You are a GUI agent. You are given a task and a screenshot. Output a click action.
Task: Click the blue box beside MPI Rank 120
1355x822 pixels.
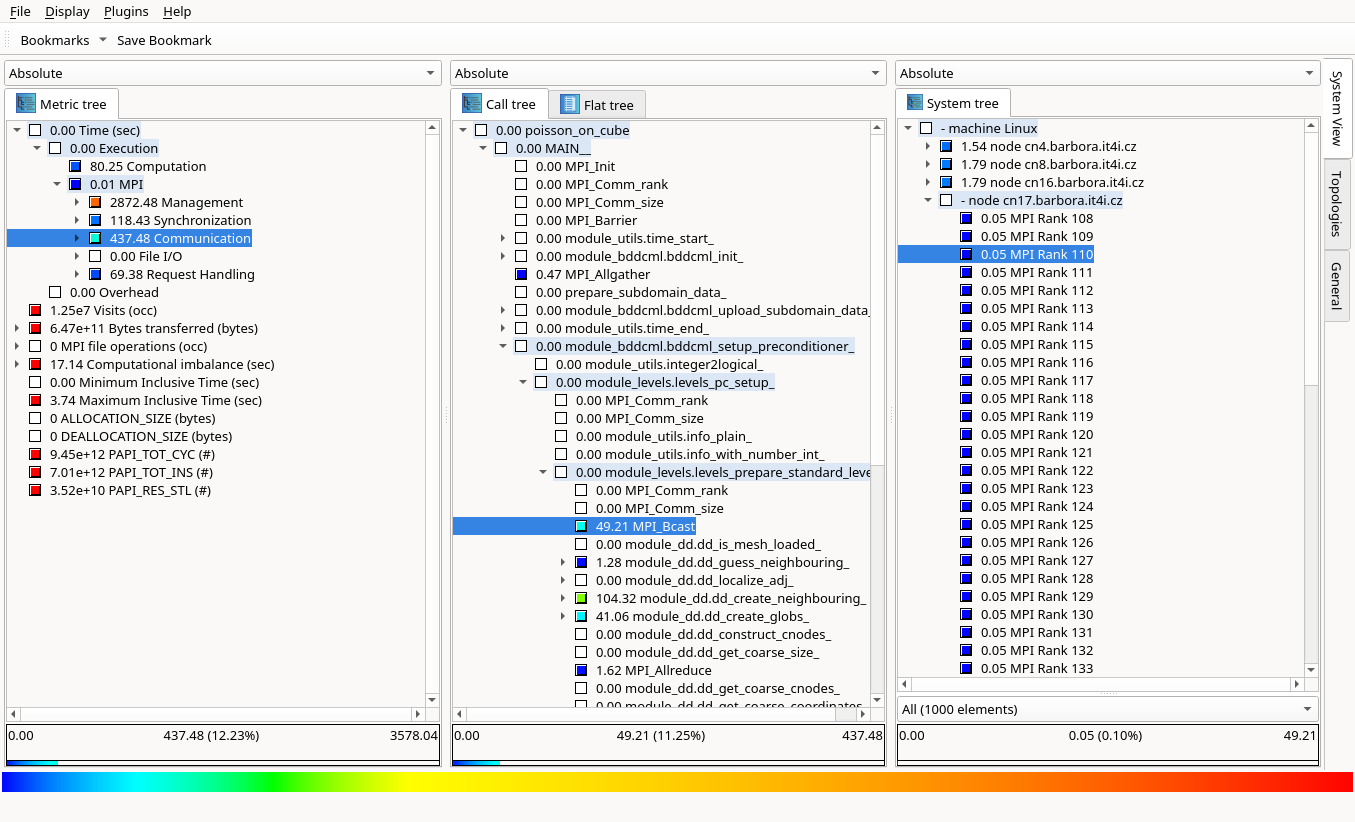coord(966,435)
